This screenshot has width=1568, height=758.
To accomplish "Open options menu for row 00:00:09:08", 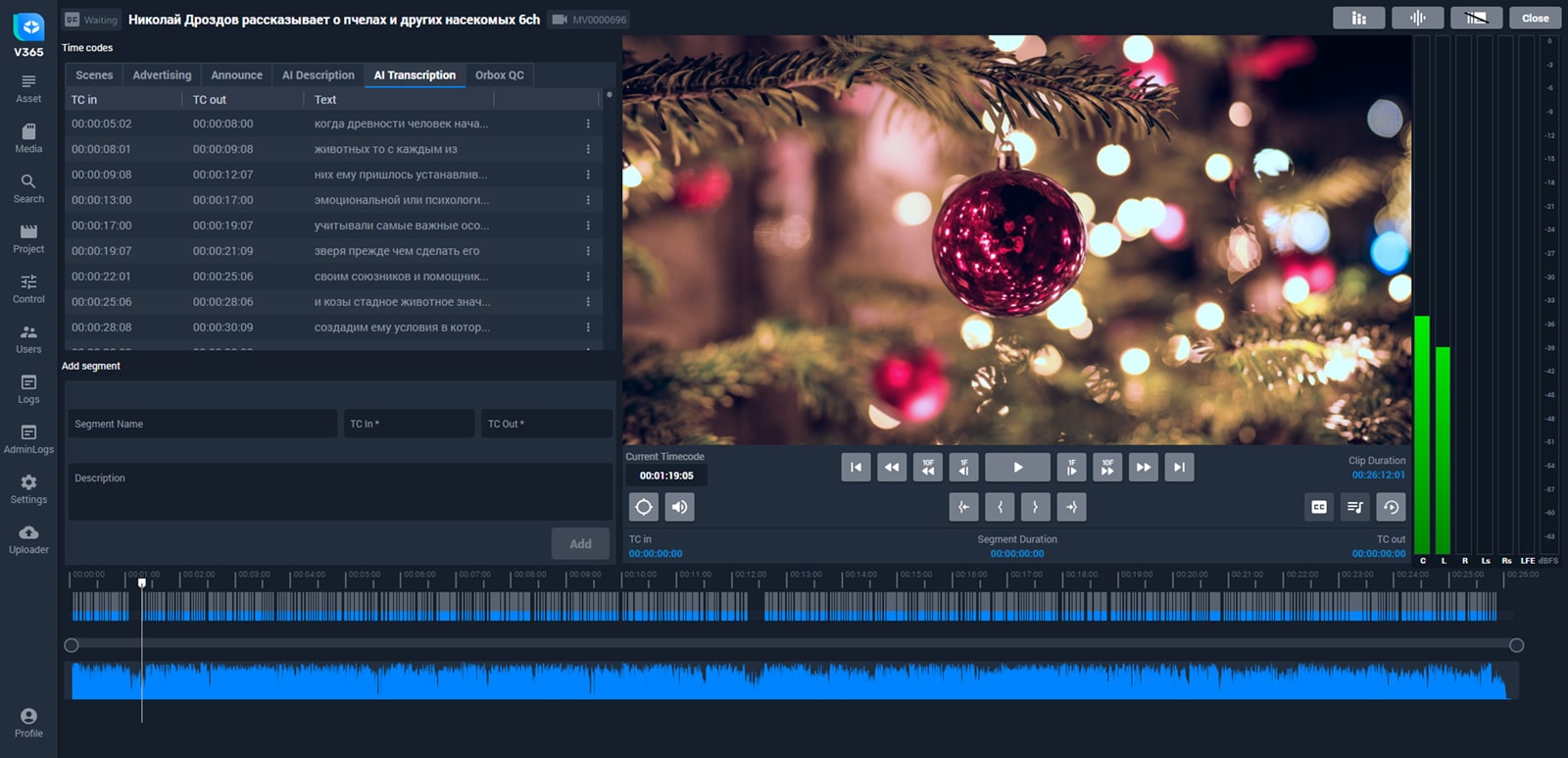I will pos(588,175).
